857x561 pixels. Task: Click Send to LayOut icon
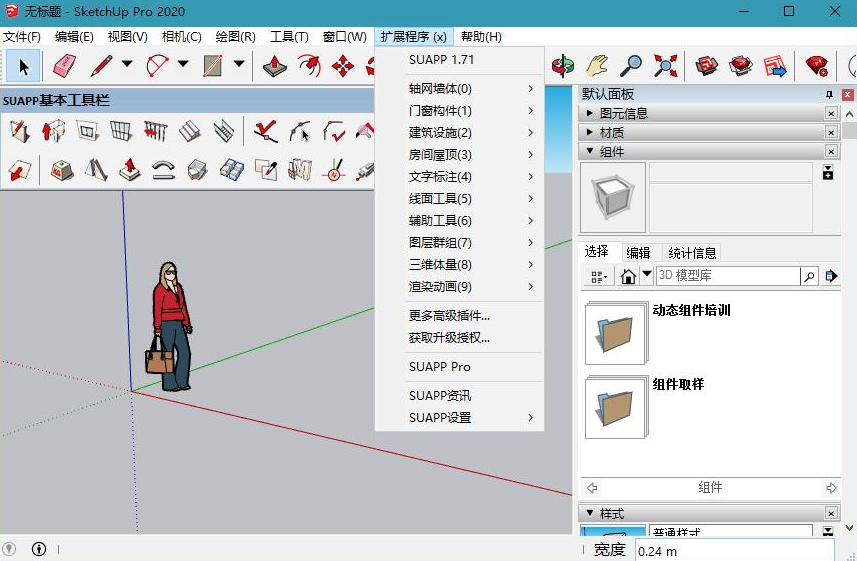click(774, 66)
